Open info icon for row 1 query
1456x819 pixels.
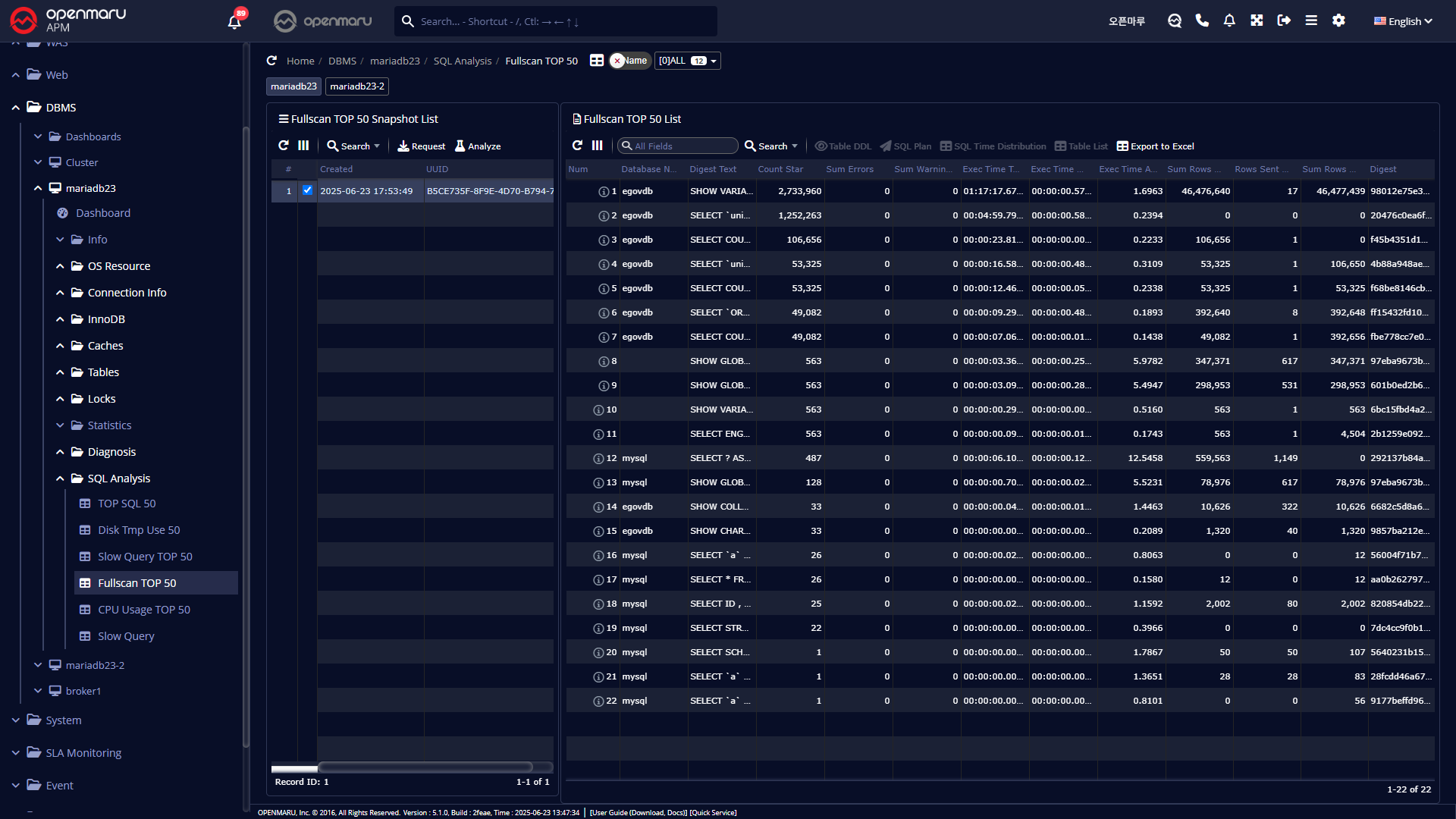[x=604, y=192]
